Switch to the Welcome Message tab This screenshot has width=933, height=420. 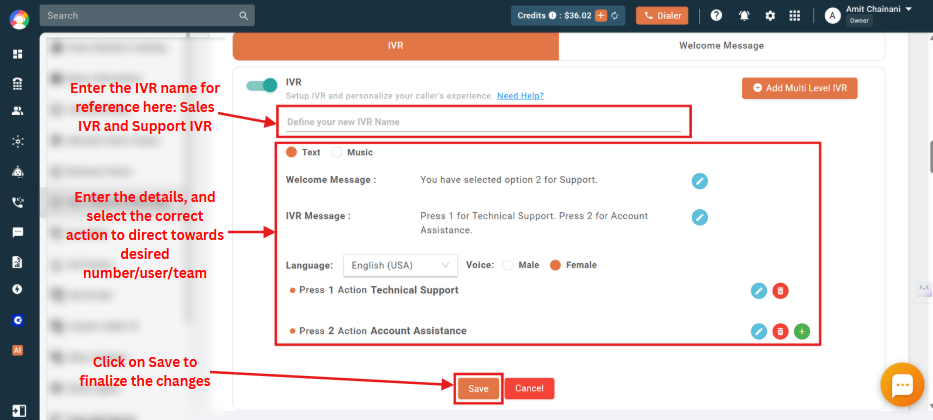[x=722, y=45]
